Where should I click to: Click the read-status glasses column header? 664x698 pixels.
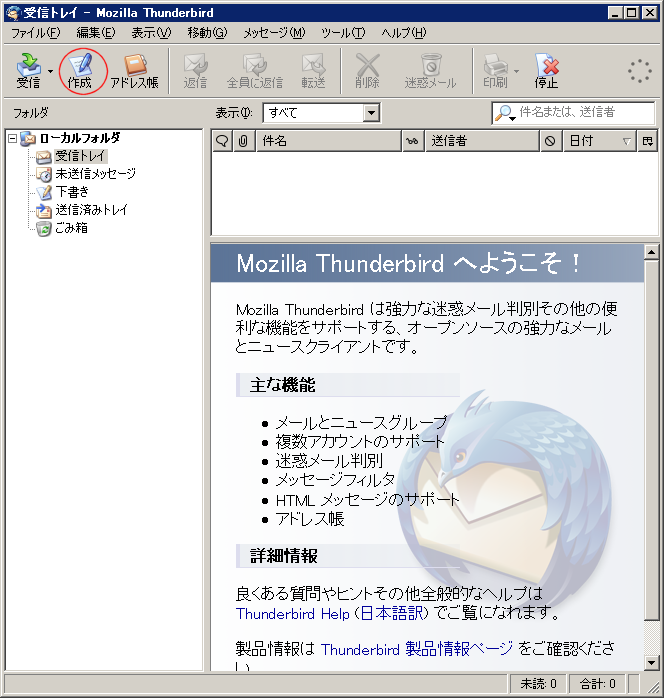[x=413, y=141]
